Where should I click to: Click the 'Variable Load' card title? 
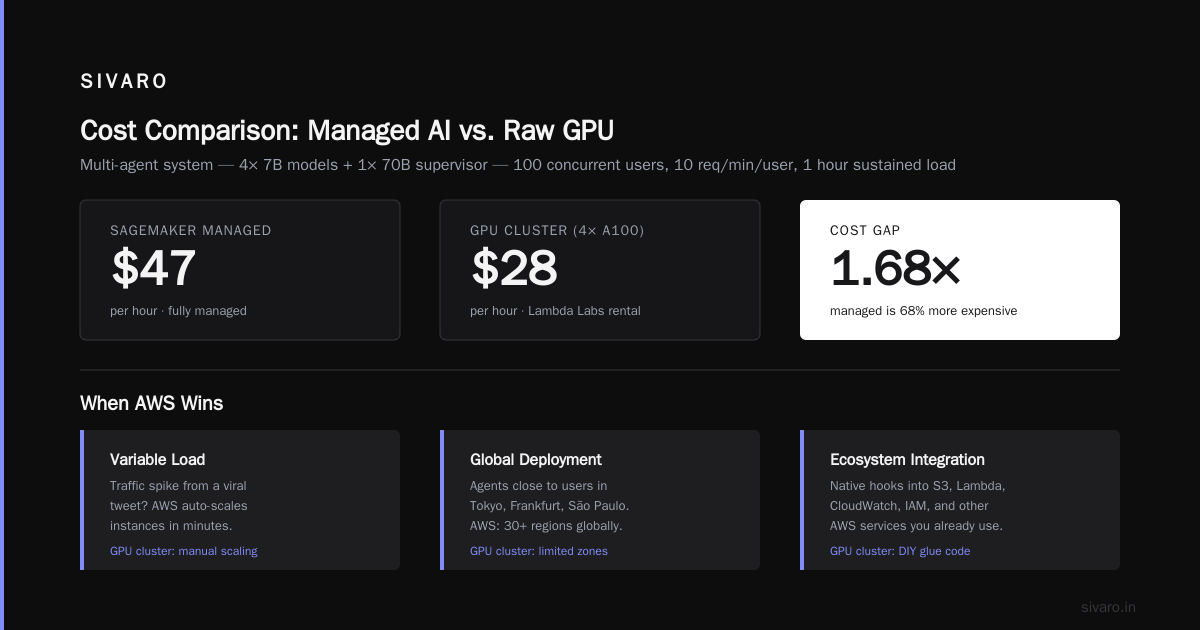157,460
